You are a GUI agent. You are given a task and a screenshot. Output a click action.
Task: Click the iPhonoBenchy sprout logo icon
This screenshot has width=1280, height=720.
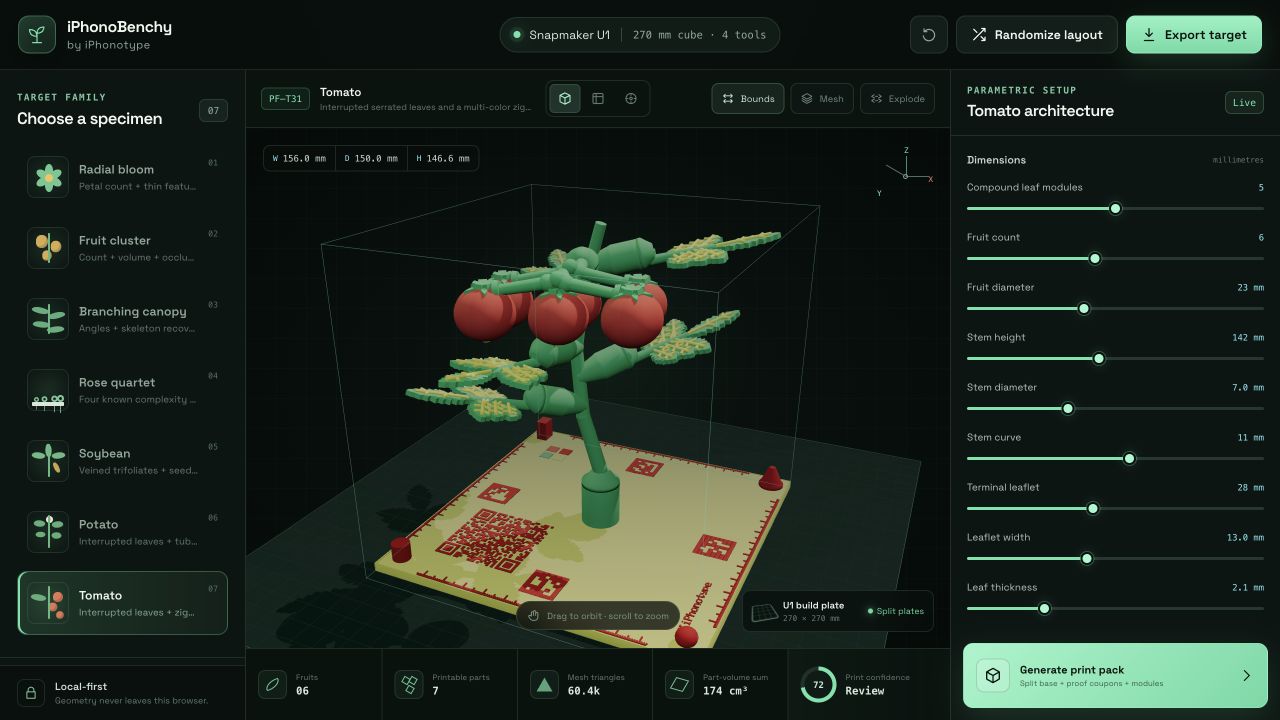click(x=37, y=35)
